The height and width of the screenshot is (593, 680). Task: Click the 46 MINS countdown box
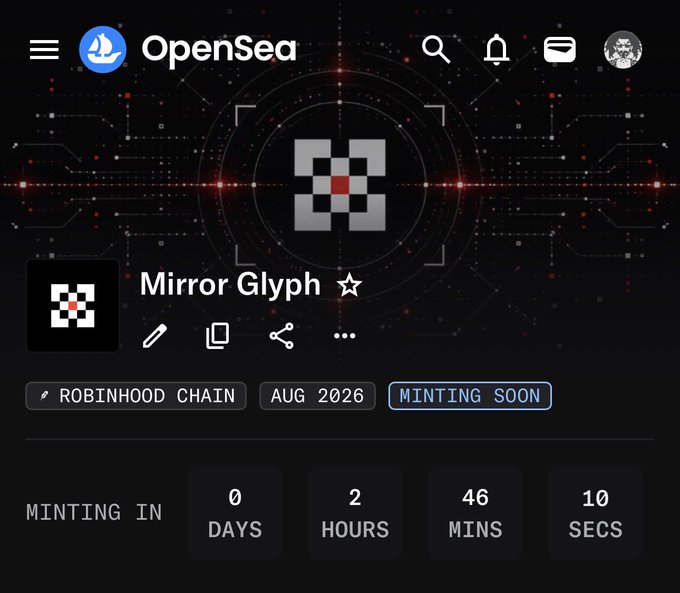[x=475, y=513]
